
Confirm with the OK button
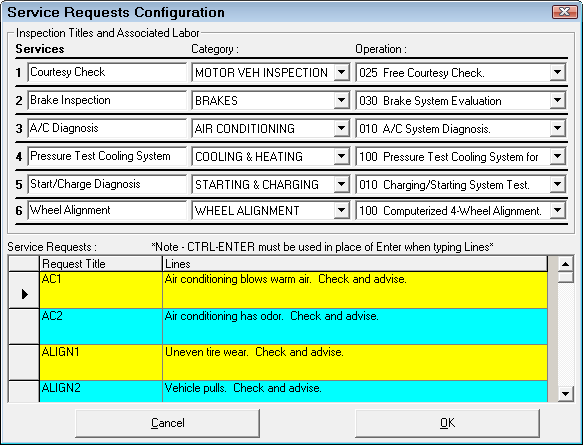(447, 423)
